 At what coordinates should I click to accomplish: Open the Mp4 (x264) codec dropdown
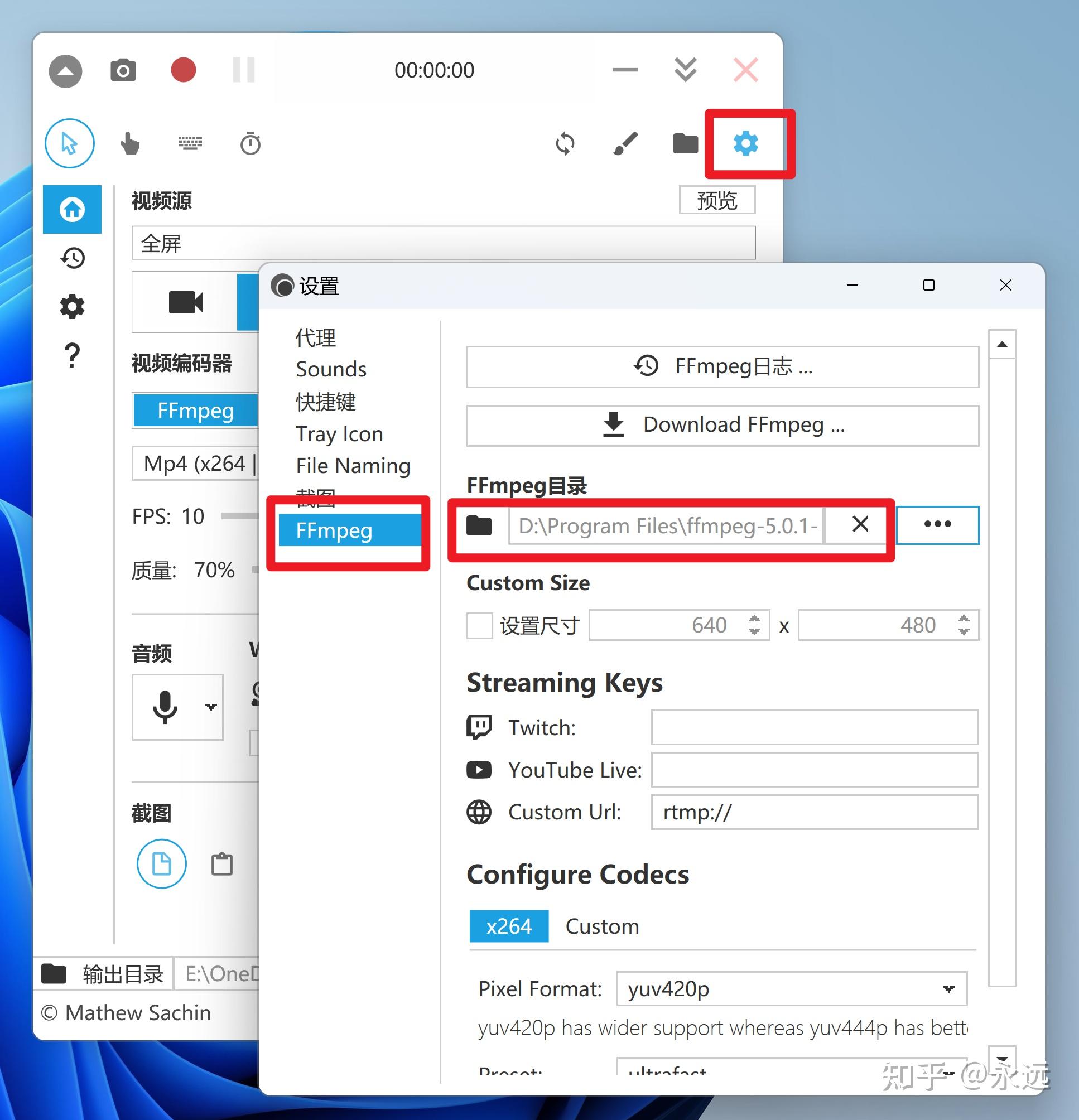pyautogui.click(x=195, y=464)
